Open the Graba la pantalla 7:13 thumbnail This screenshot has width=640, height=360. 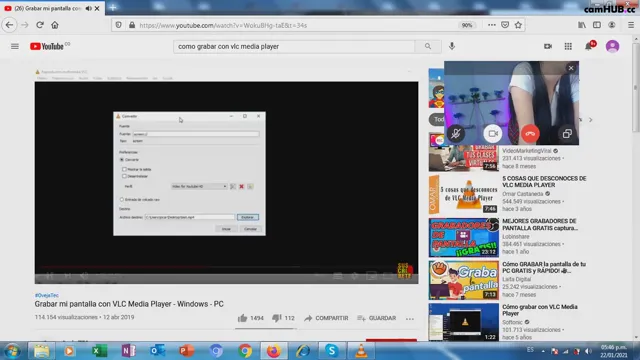[464, 280]
